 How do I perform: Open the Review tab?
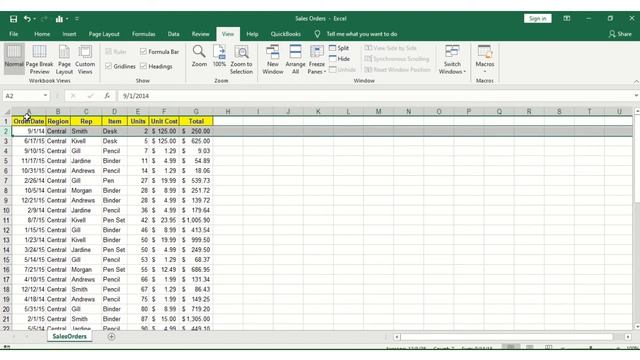tap(200, 34)
